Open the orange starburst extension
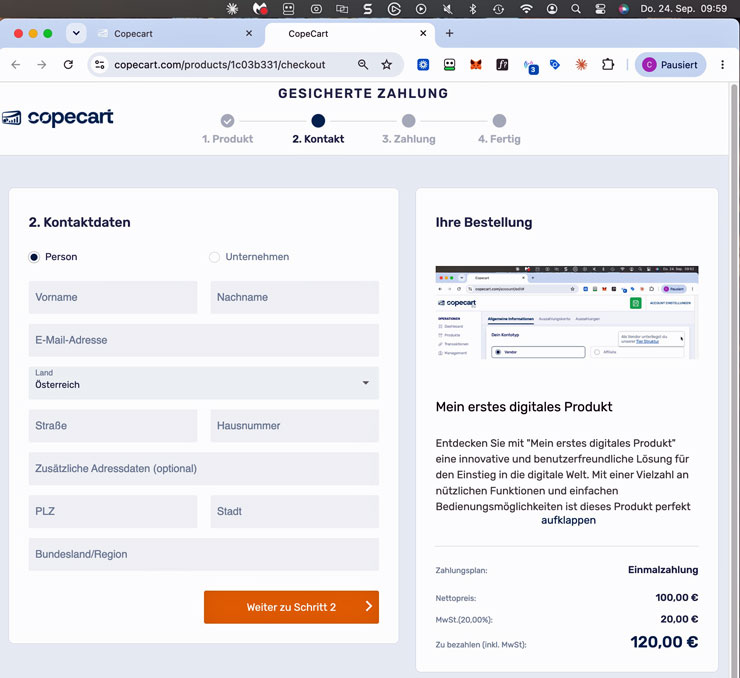This screenshot has height=678, width=740. pos(581,65)
